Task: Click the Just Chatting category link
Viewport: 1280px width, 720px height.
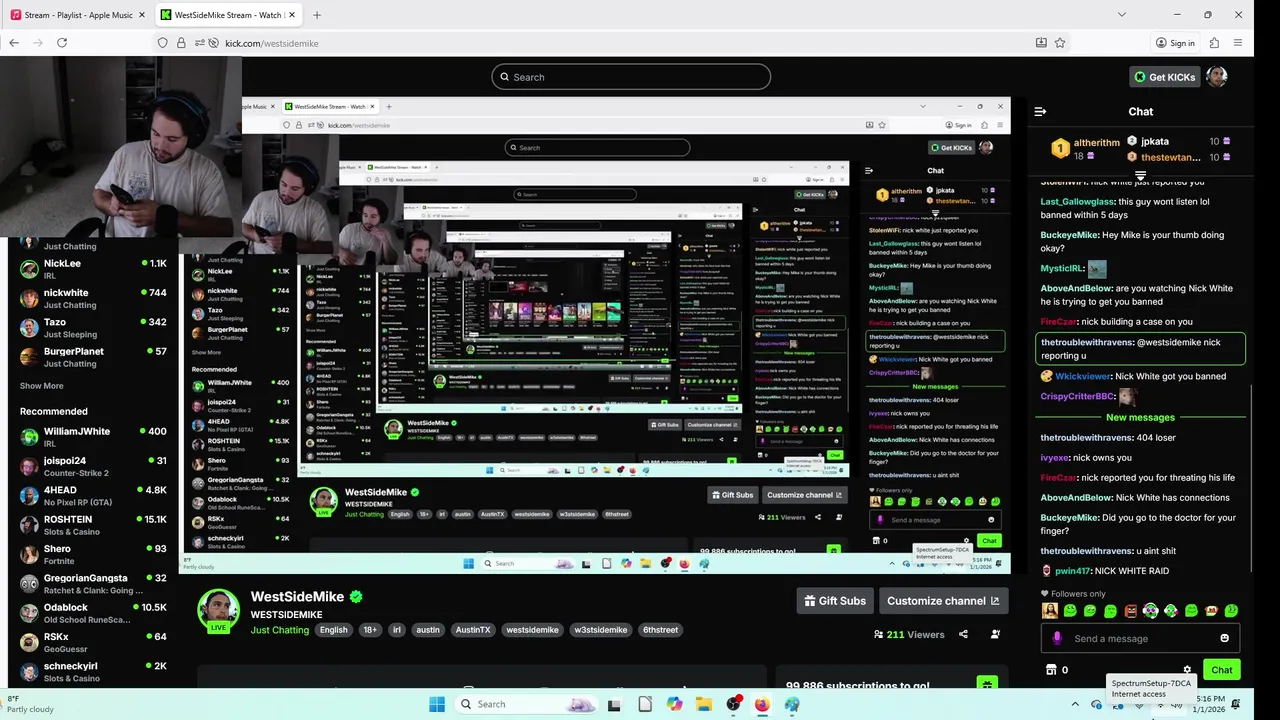Action: pyautogui.click(x=280, y=630)
